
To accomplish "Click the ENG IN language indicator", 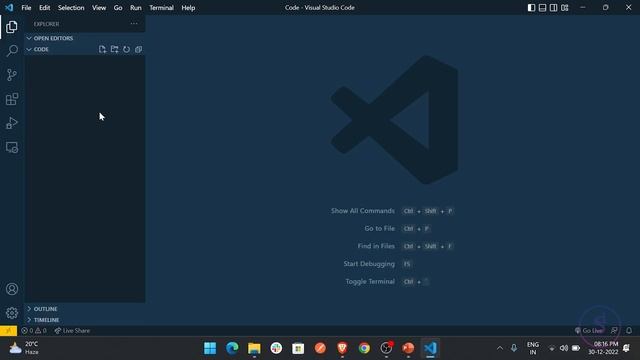I will click(x=533, y=348).
